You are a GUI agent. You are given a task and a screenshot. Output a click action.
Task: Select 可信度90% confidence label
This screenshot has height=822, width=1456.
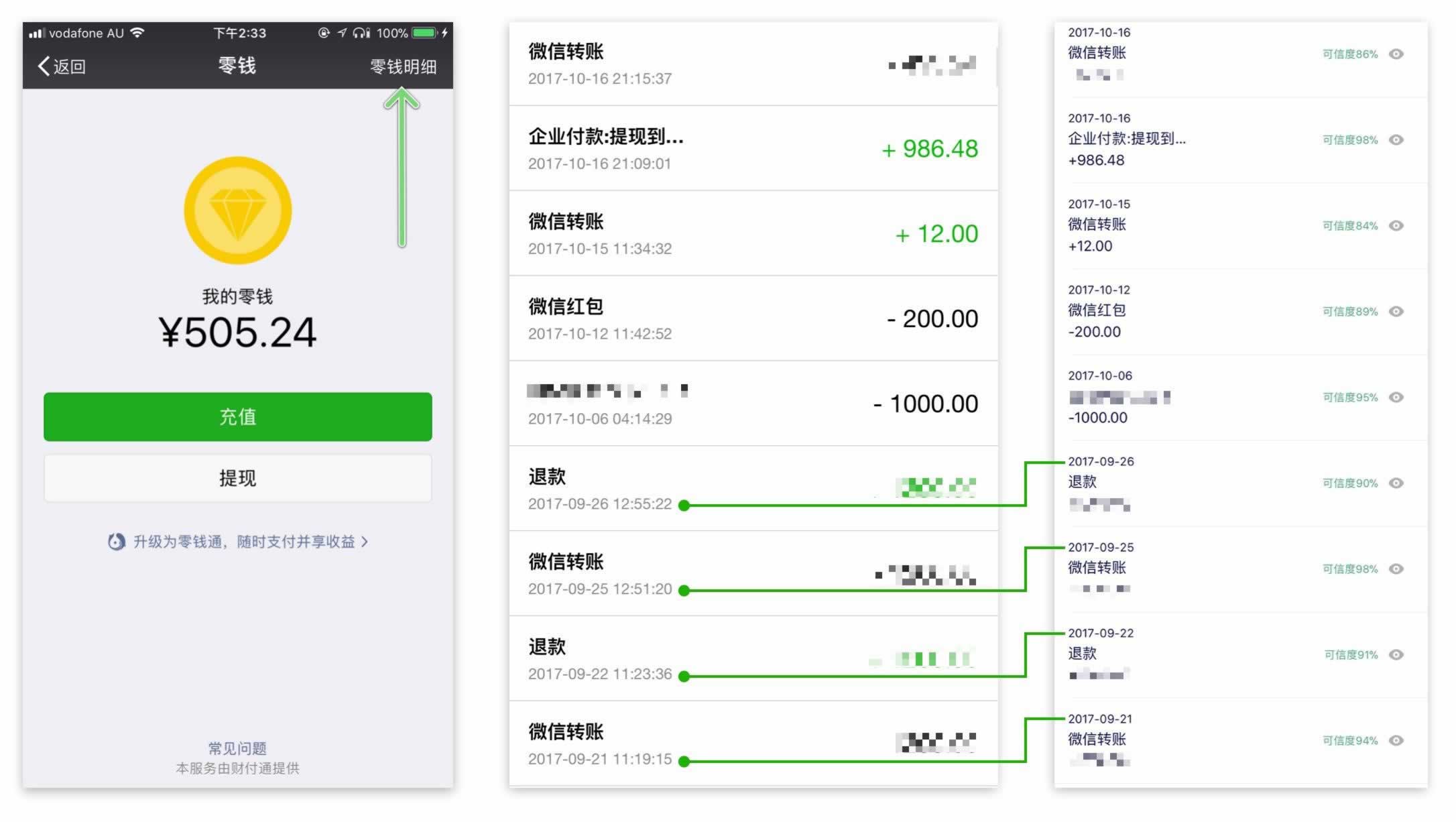tap(1350, 483)
